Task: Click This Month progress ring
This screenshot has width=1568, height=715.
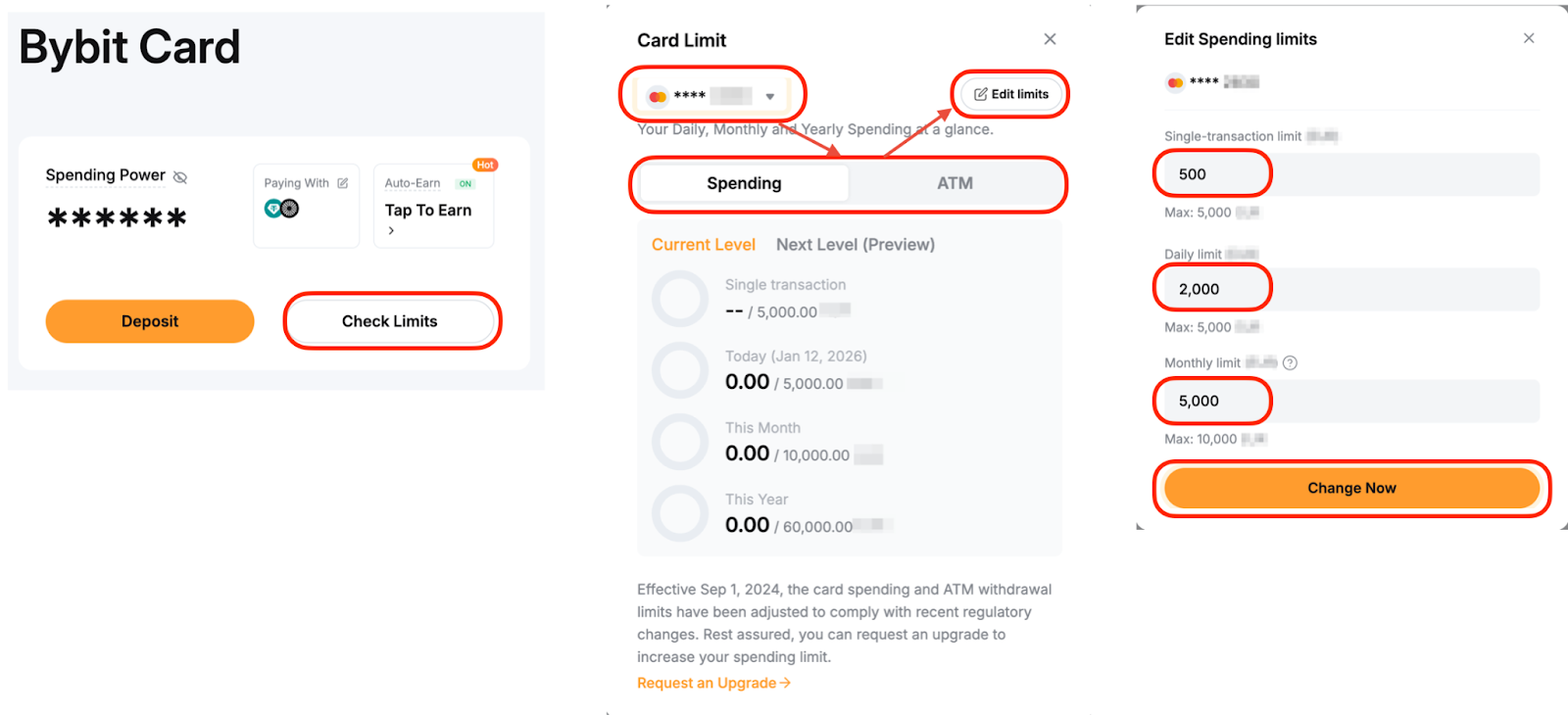Action: tap(680, 442)
